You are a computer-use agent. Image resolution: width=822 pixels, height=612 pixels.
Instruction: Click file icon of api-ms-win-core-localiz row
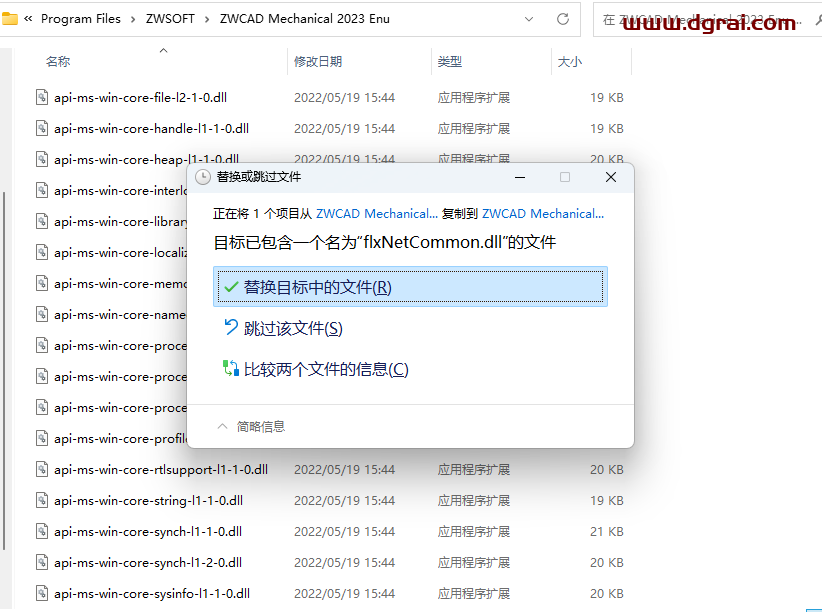click(x=42, y=252)
